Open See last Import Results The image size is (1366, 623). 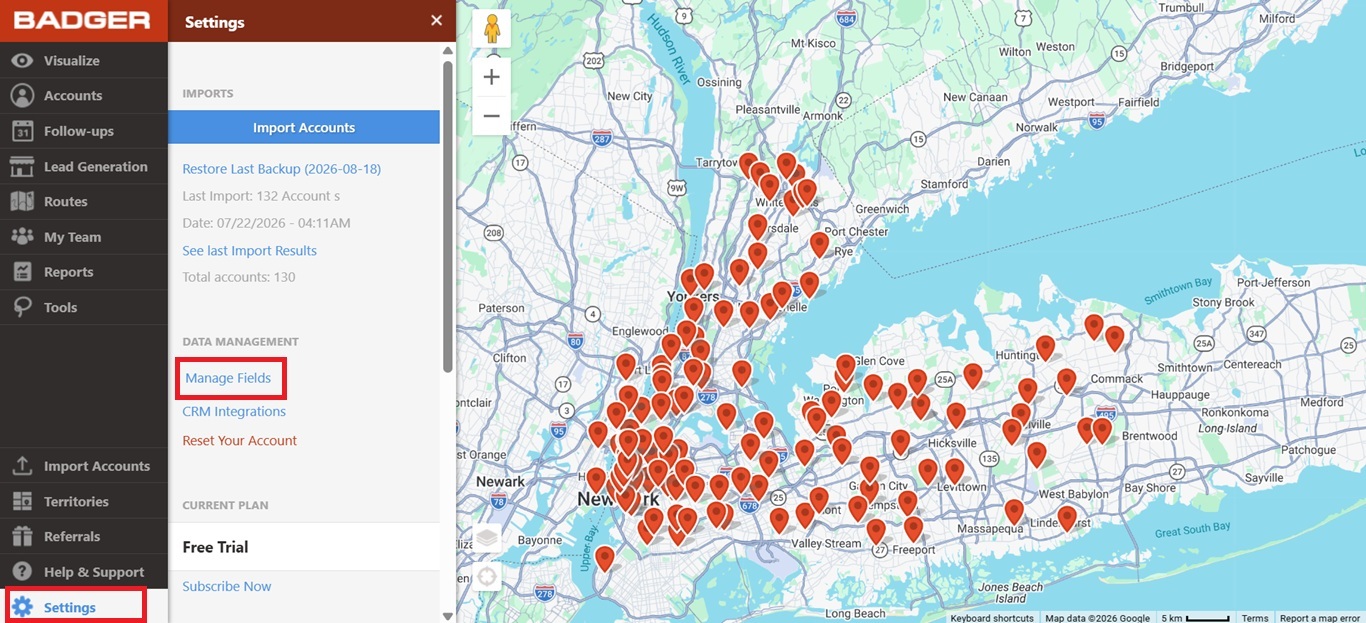point(249,250)
